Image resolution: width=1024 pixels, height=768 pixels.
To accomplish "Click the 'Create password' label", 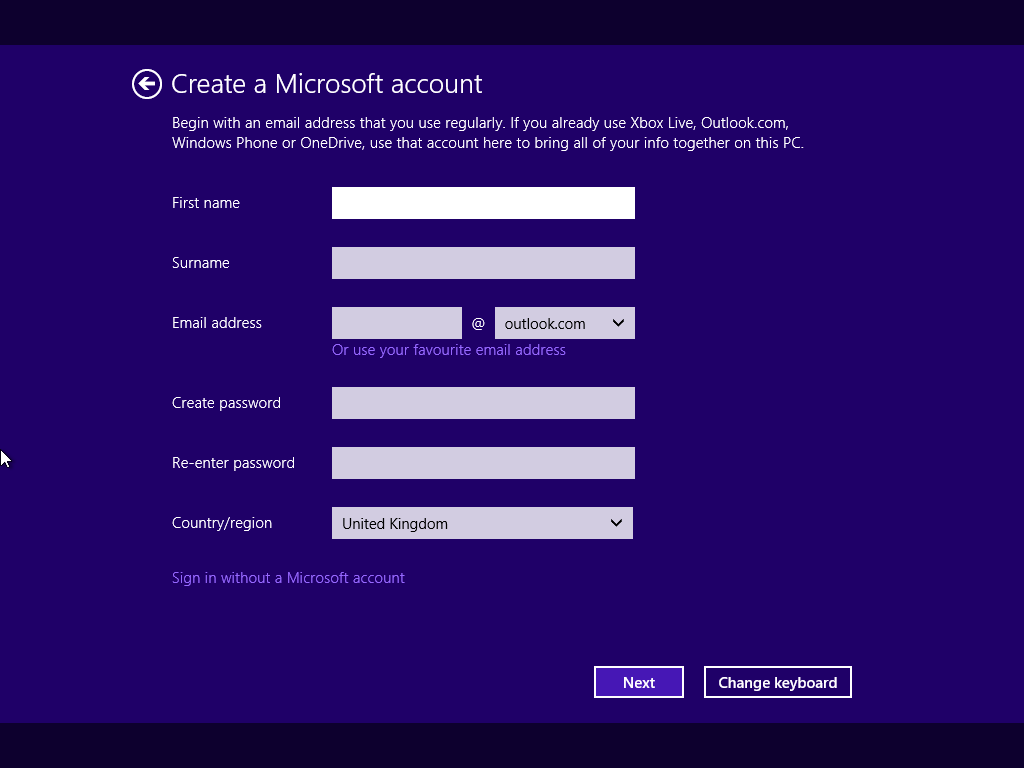I will 226,403.
